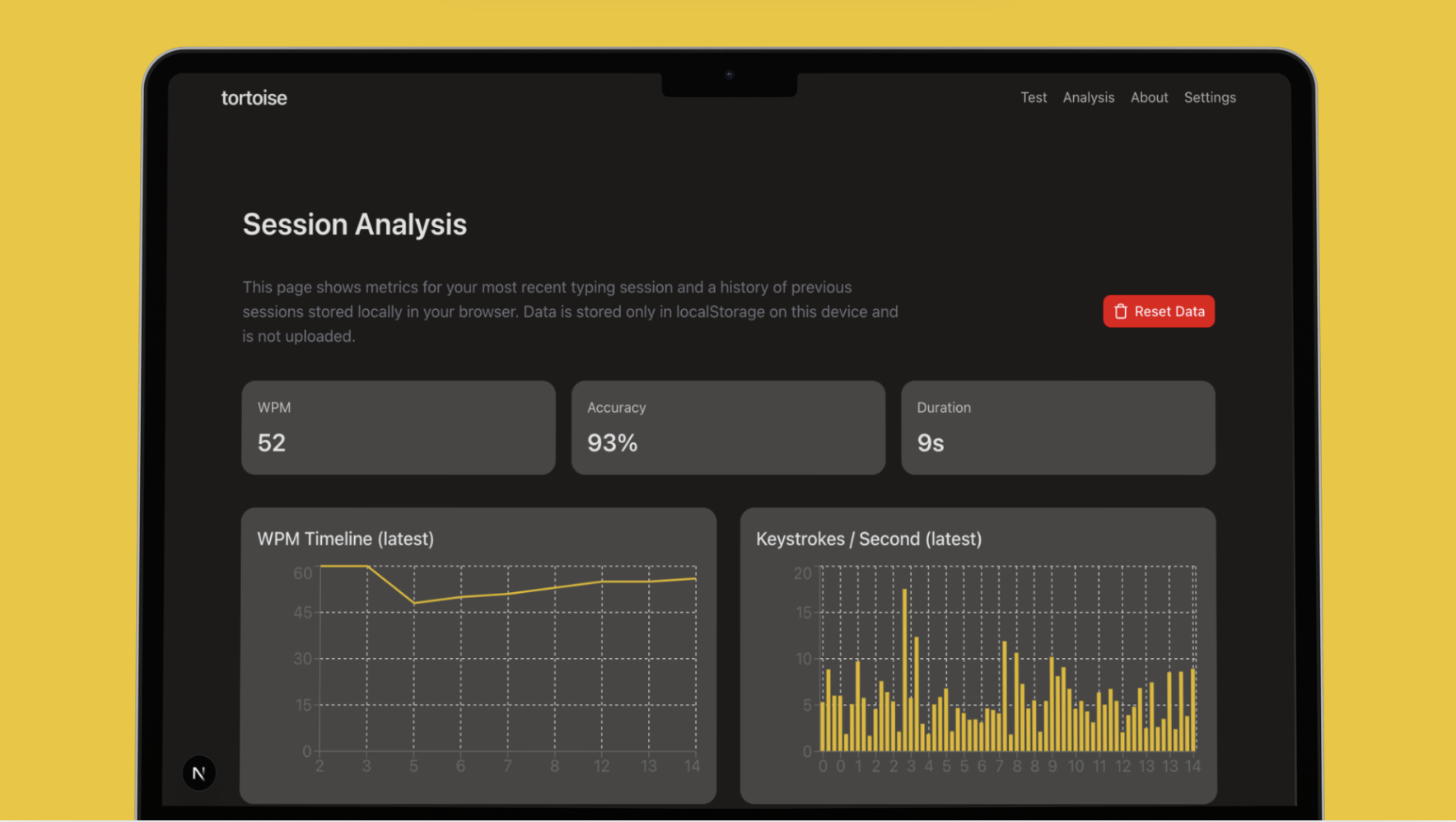Click the 9s duration value
This screenshot has height=822, width=1456.
coord(930,443)
